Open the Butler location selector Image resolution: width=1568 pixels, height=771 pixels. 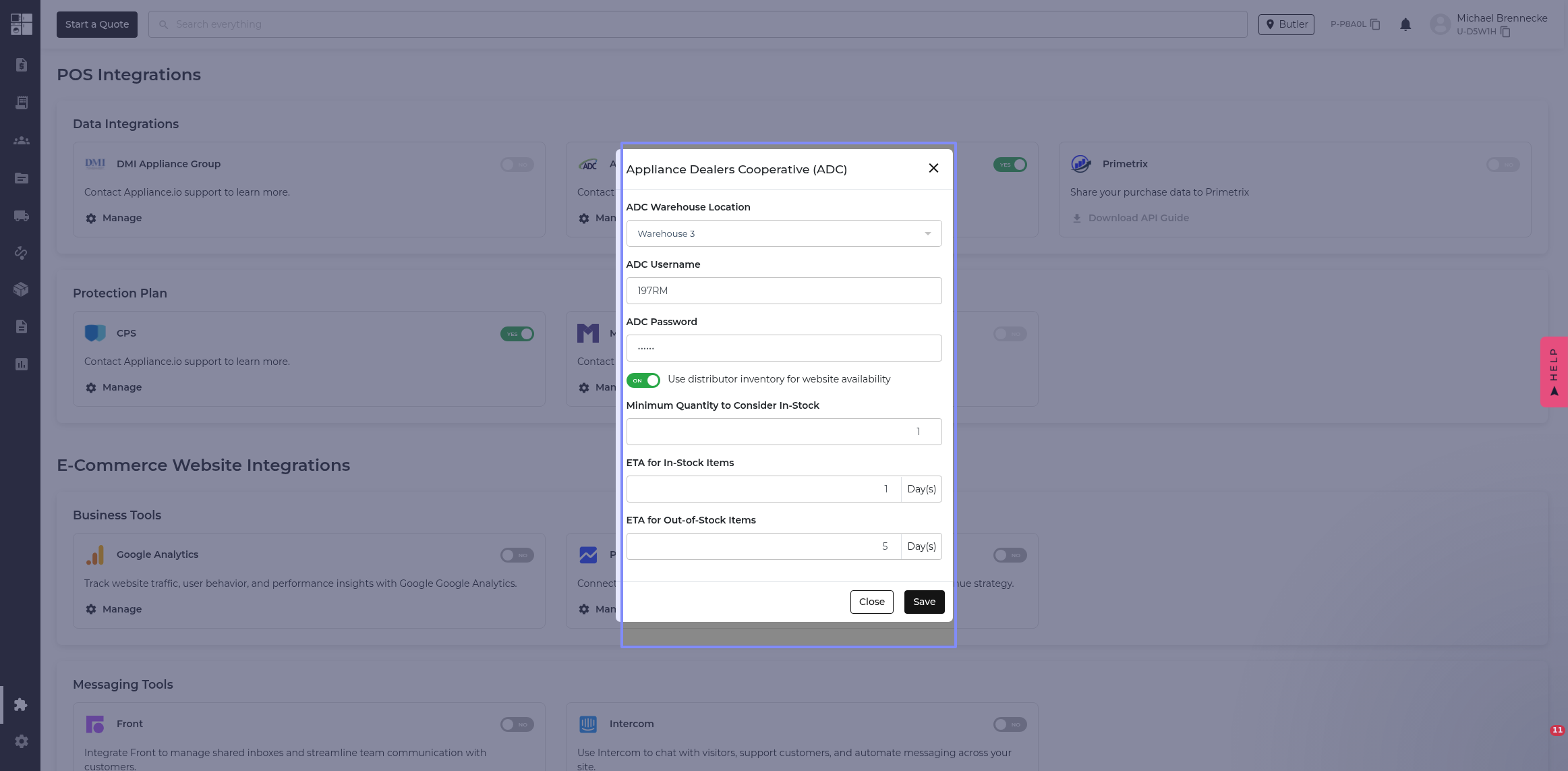coord(1286,24)
